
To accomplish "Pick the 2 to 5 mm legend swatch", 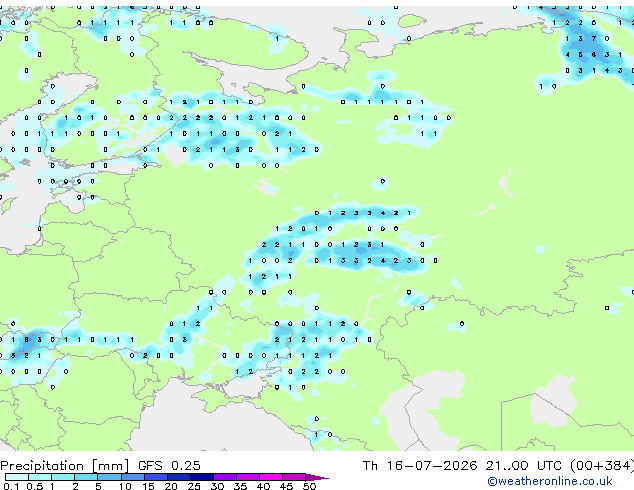I will click(86, 477).
